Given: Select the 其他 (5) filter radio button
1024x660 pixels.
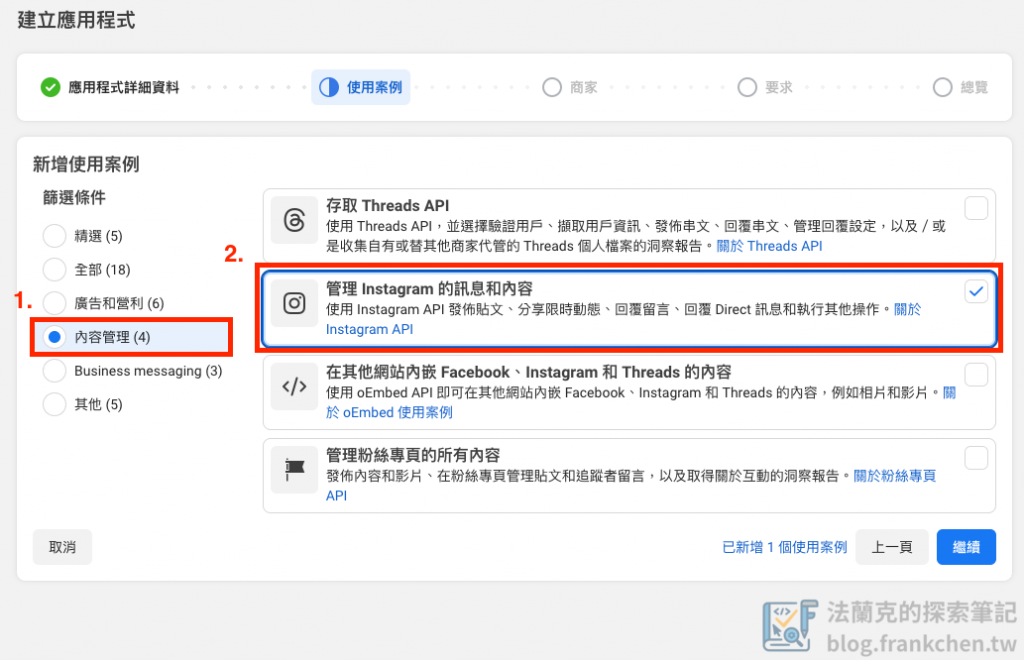Looking at the screenshot, I should point(54,404).
